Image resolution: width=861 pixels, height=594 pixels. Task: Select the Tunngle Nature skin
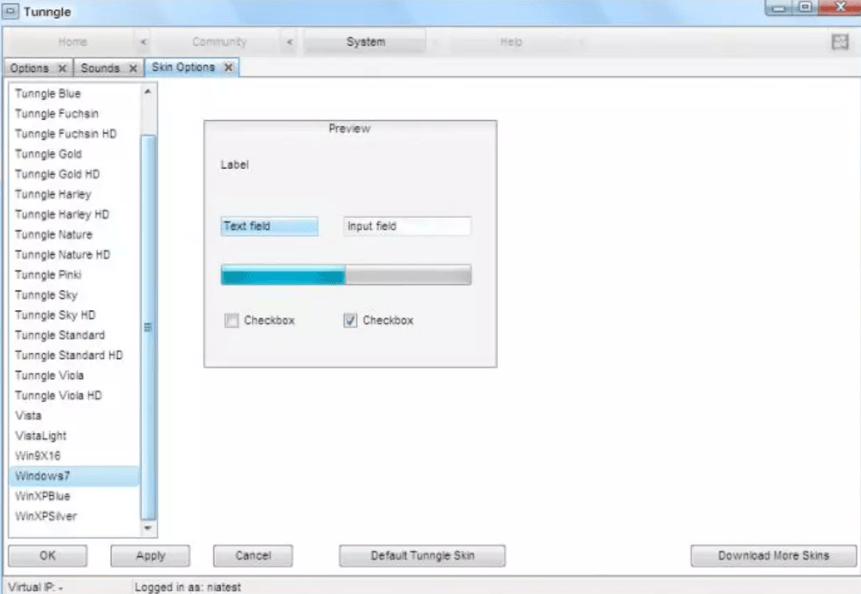coord(75,234)
